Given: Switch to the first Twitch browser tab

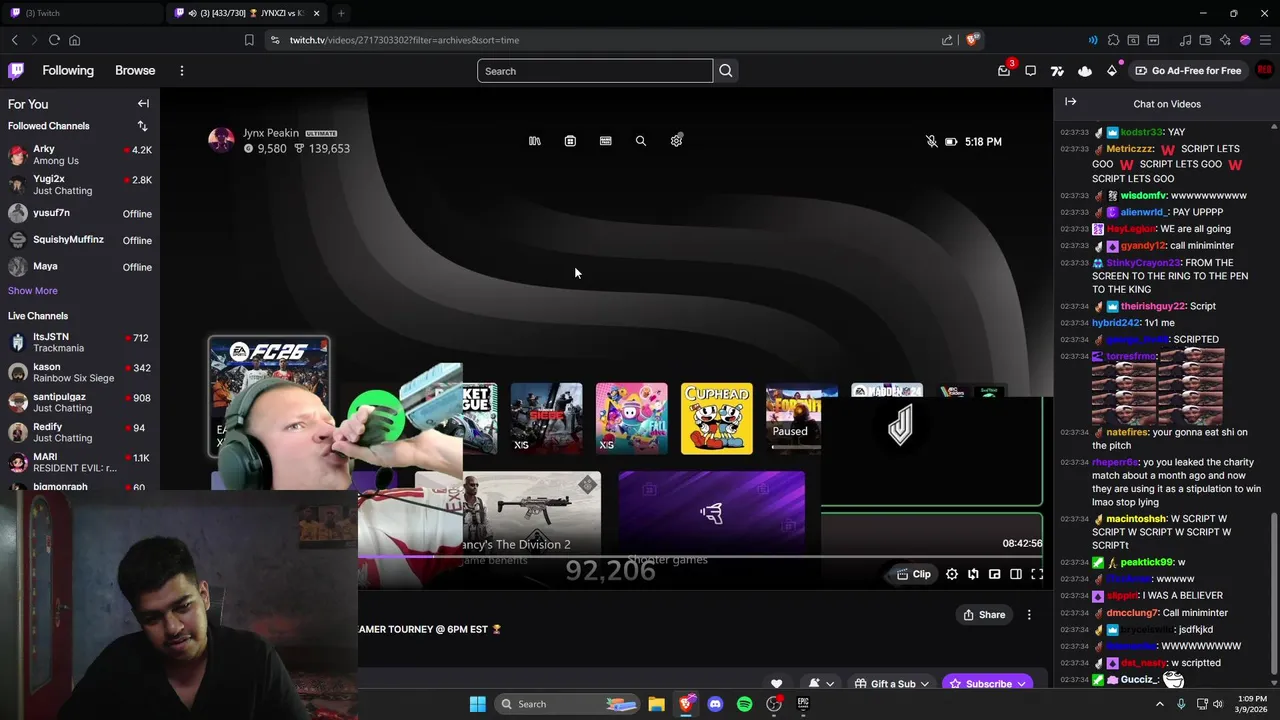Looking at the screenshot, I should click(x=80, y=13).
